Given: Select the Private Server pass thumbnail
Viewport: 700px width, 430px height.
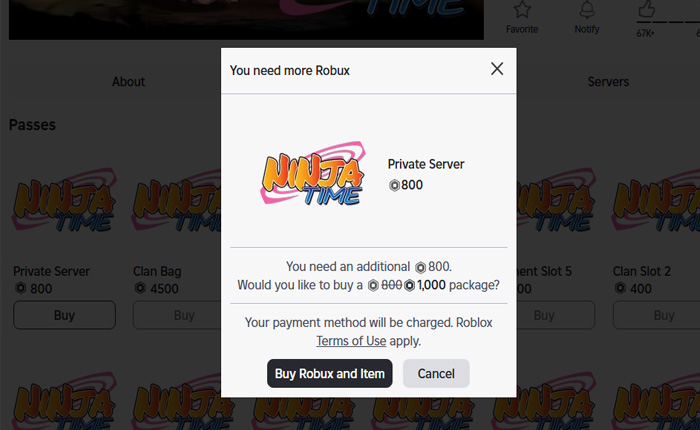Looking at the screenshot, I should [64, 205].
